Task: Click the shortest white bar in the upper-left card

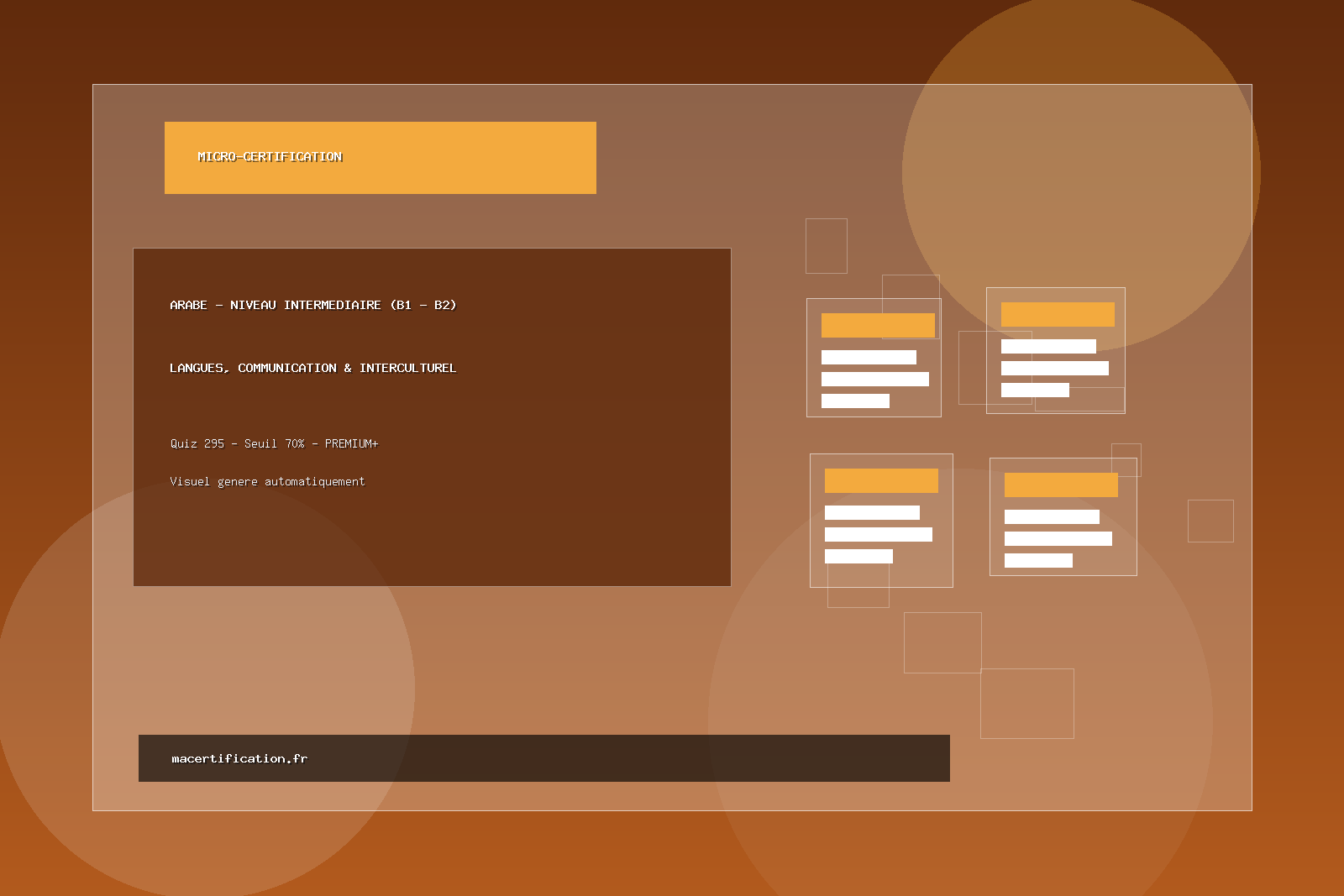Action: tap(855, 401)
